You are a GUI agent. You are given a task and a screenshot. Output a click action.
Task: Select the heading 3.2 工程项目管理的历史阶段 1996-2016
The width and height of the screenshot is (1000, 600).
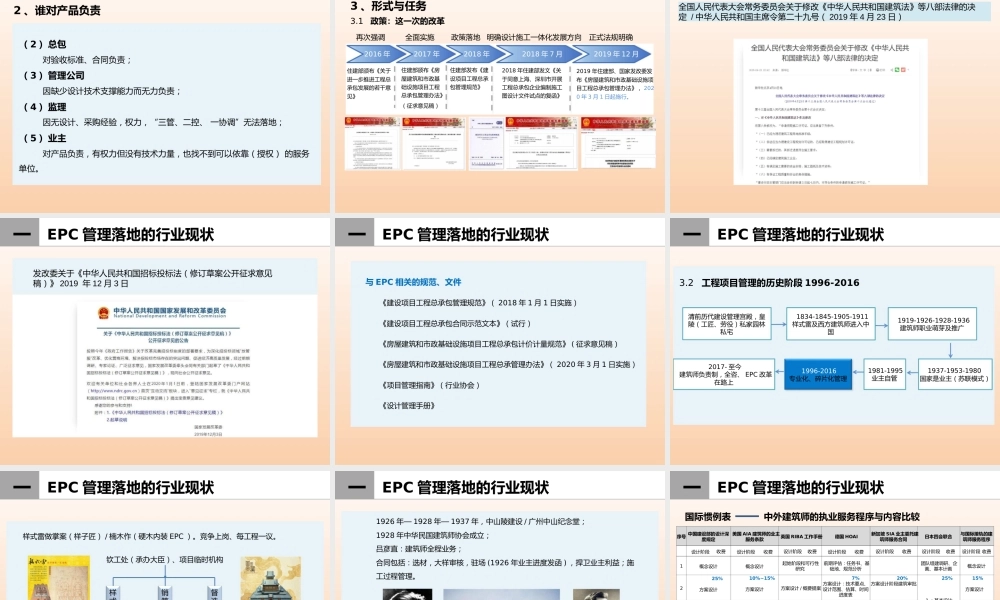(768, 282)
